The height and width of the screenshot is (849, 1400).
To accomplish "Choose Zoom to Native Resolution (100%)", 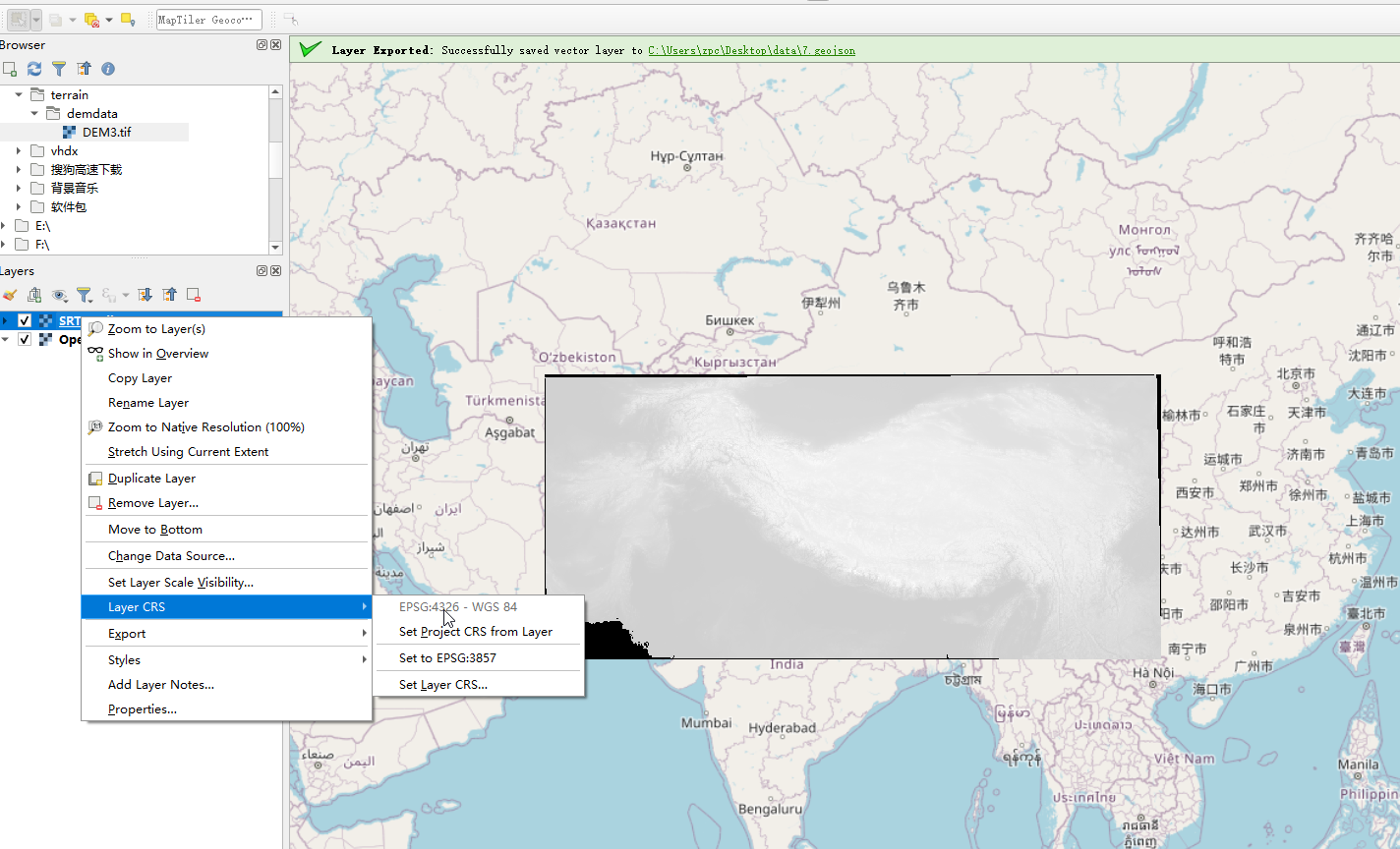I will tap(226, 427).
